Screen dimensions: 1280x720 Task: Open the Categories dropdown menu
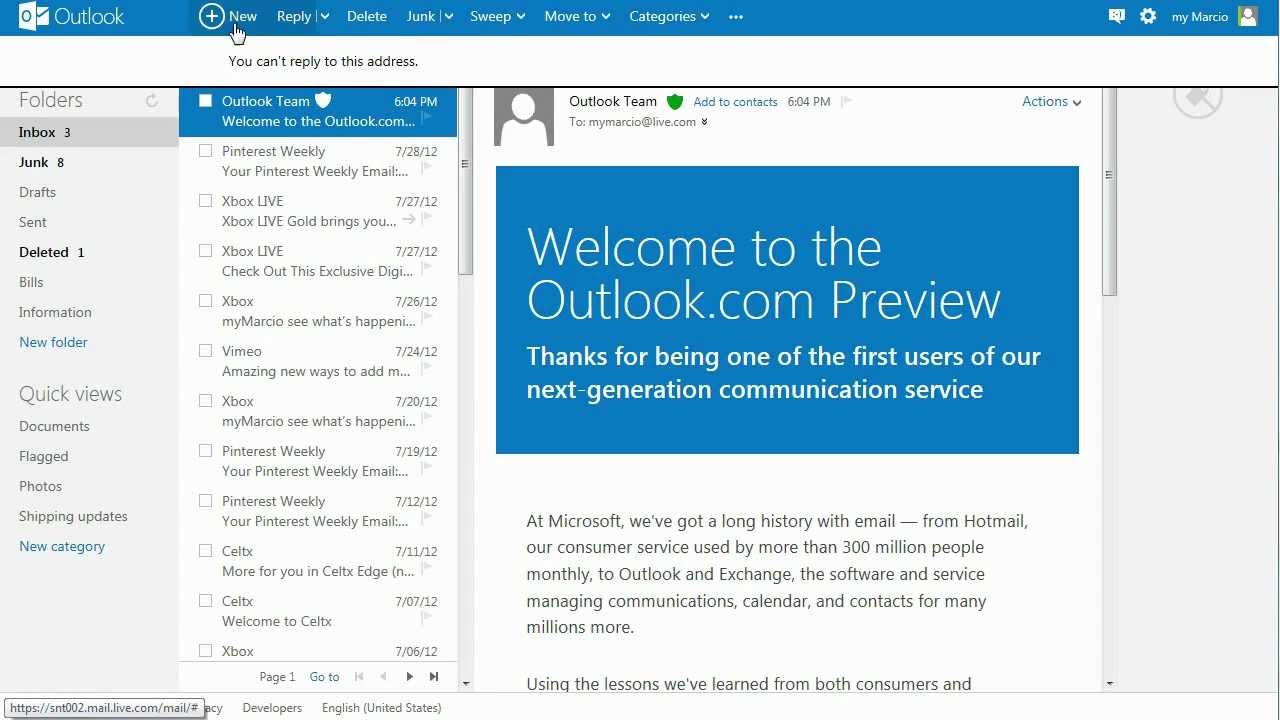pyautogui.click(x=669, y=16)
